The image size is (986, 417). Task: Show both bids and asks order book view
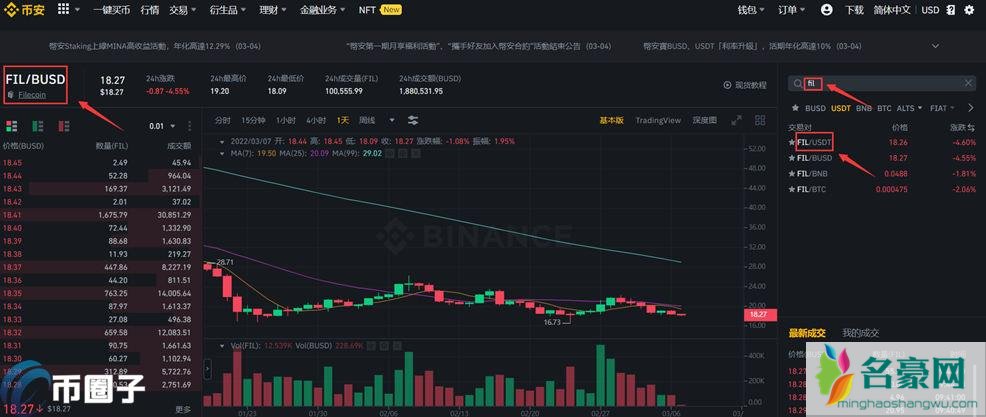tap(11, 126)
